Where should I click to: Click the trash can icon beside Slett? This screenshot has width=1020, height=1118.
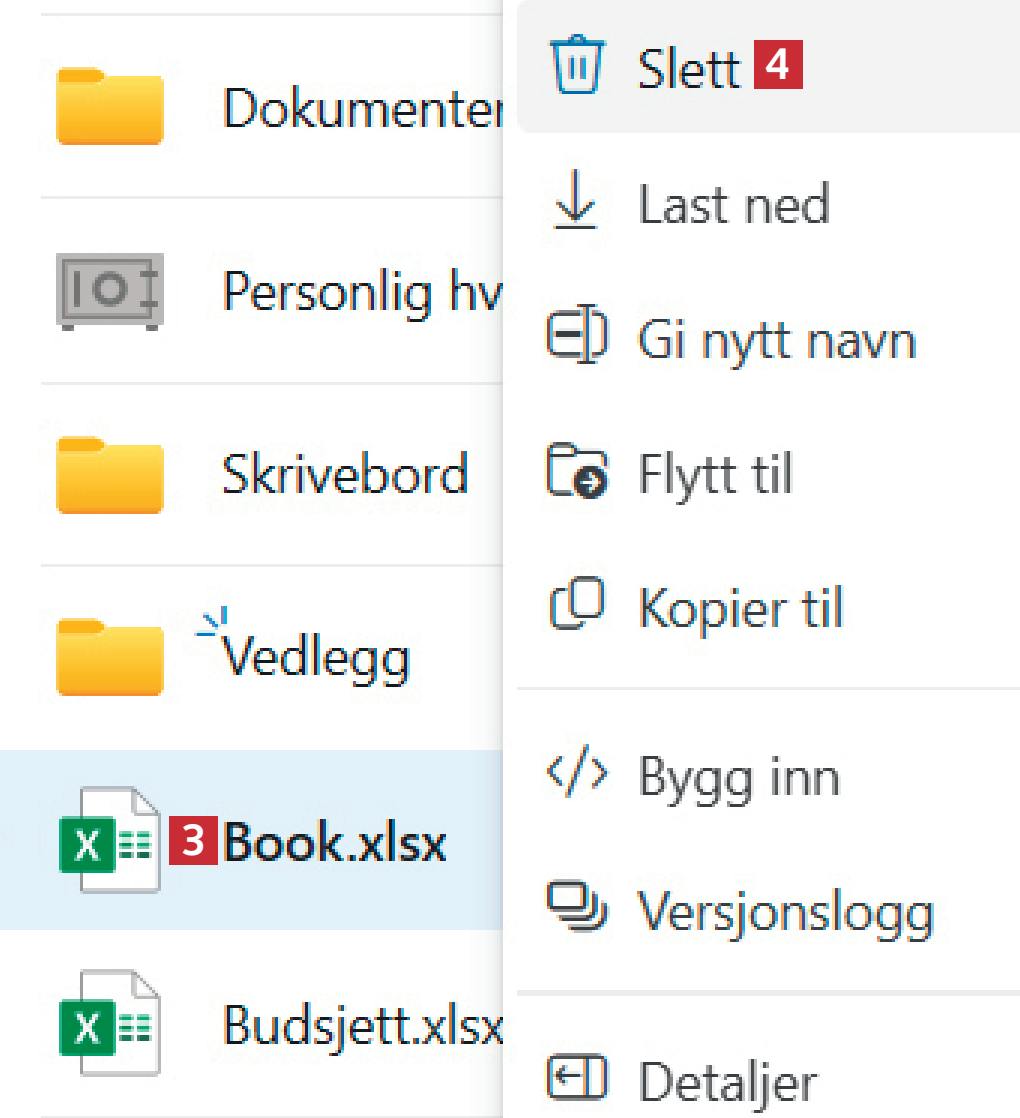pos(577,68)
